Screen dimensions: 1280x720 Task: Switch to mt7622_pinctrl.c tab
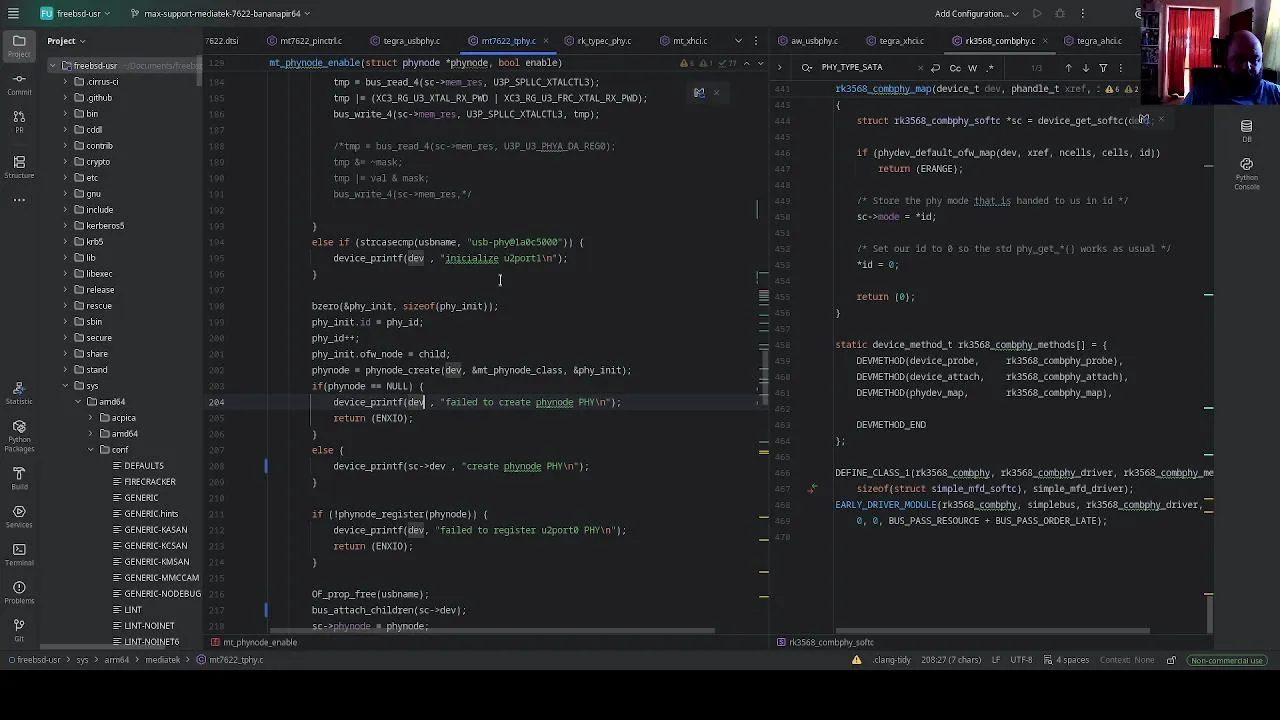pos(304,41)
